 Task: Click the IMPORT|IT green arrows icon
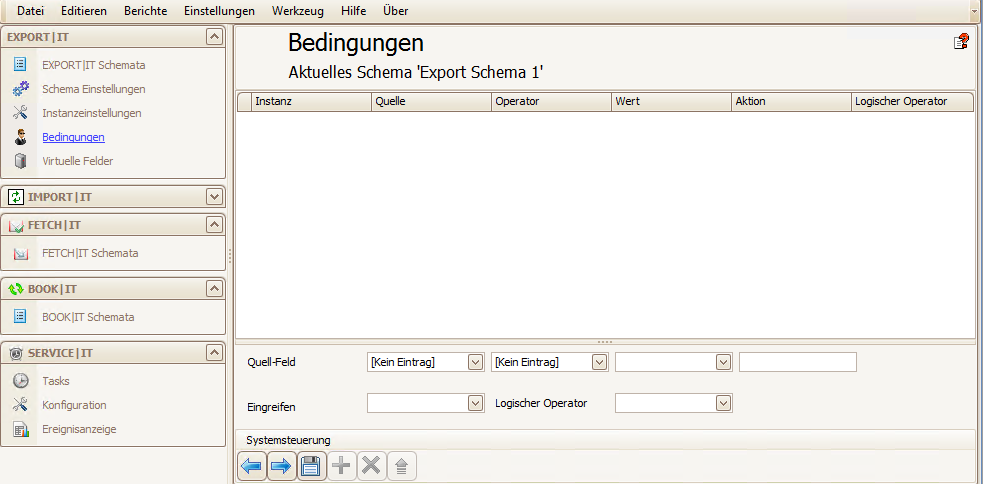16,197
